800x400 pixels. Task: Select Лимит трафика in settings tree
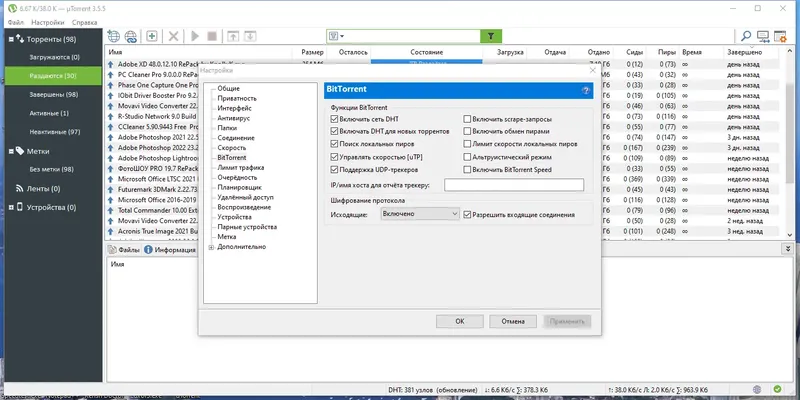240,167
